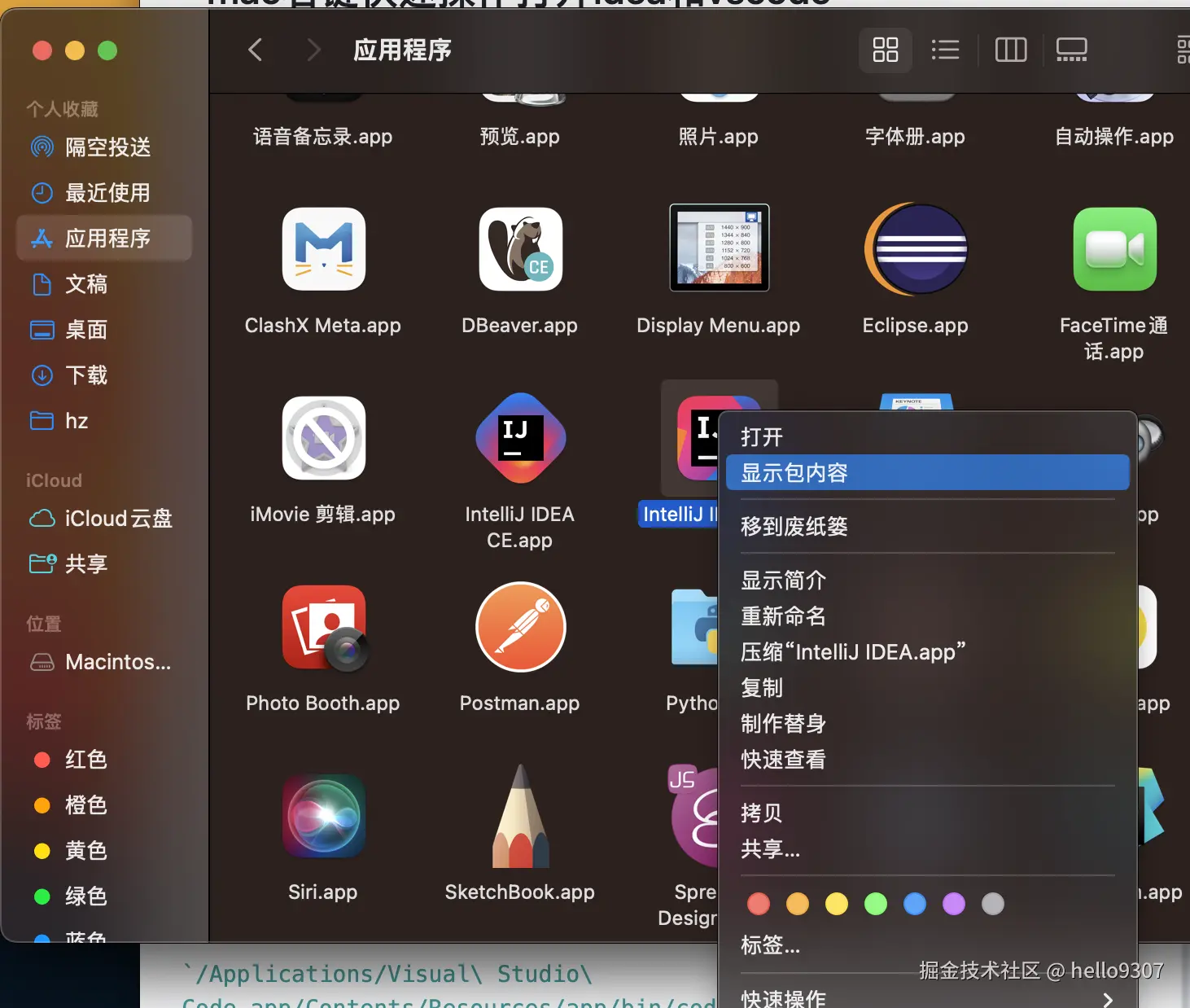This screenshot has width=1190, height=1008.
Task: Filter by the 橙色 tag in the sidebar
Action: click(104, 805)
